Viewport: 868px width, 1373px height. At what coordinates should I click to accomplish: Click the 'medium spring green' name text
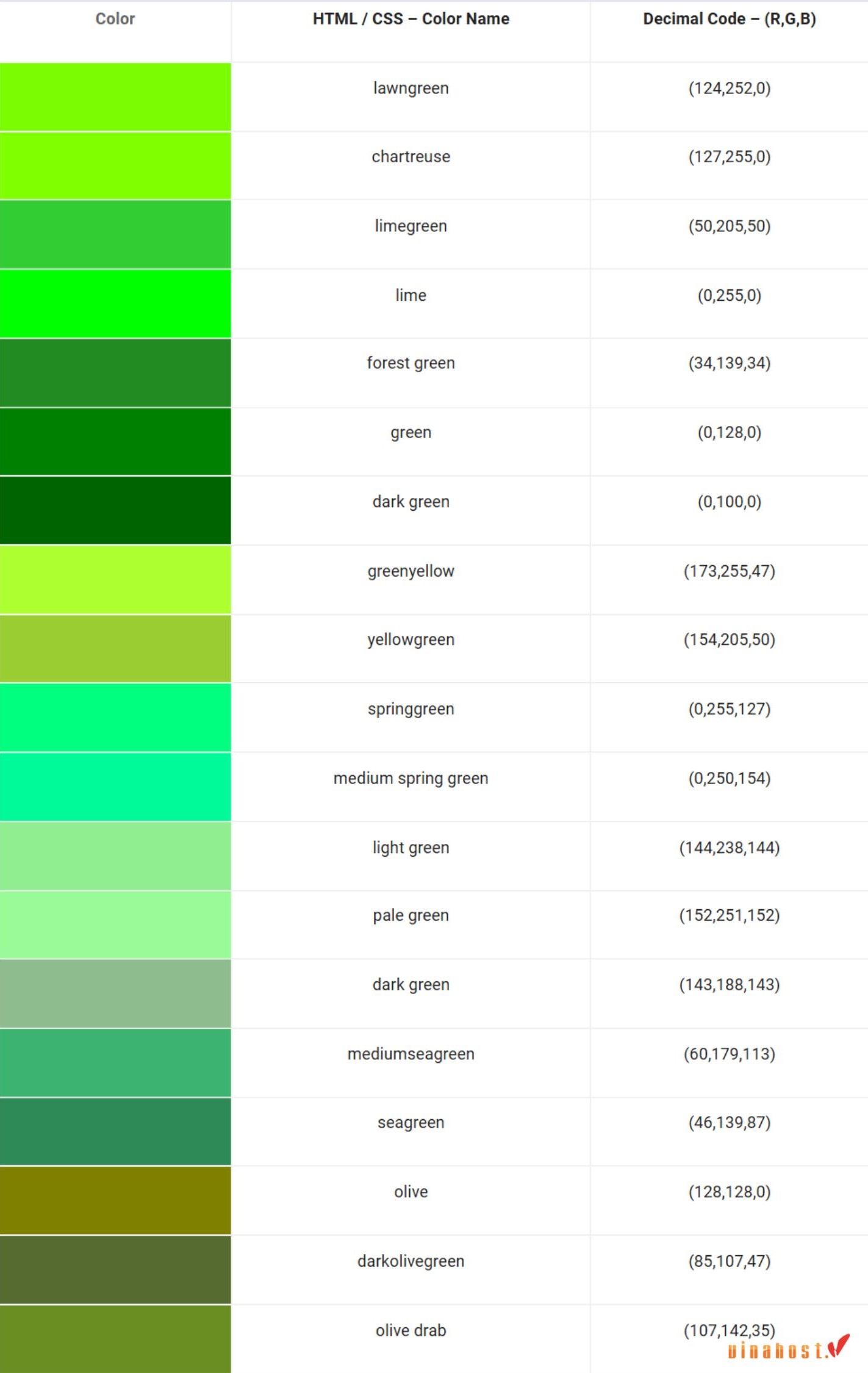[411, 779]
